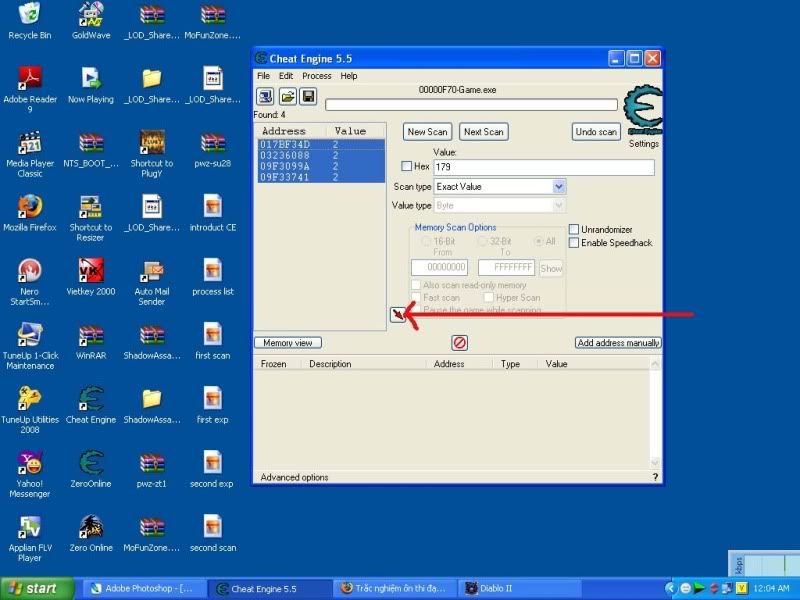
Task: Tick the Enable Speedhack checkbox
Action: pos(574,243)
